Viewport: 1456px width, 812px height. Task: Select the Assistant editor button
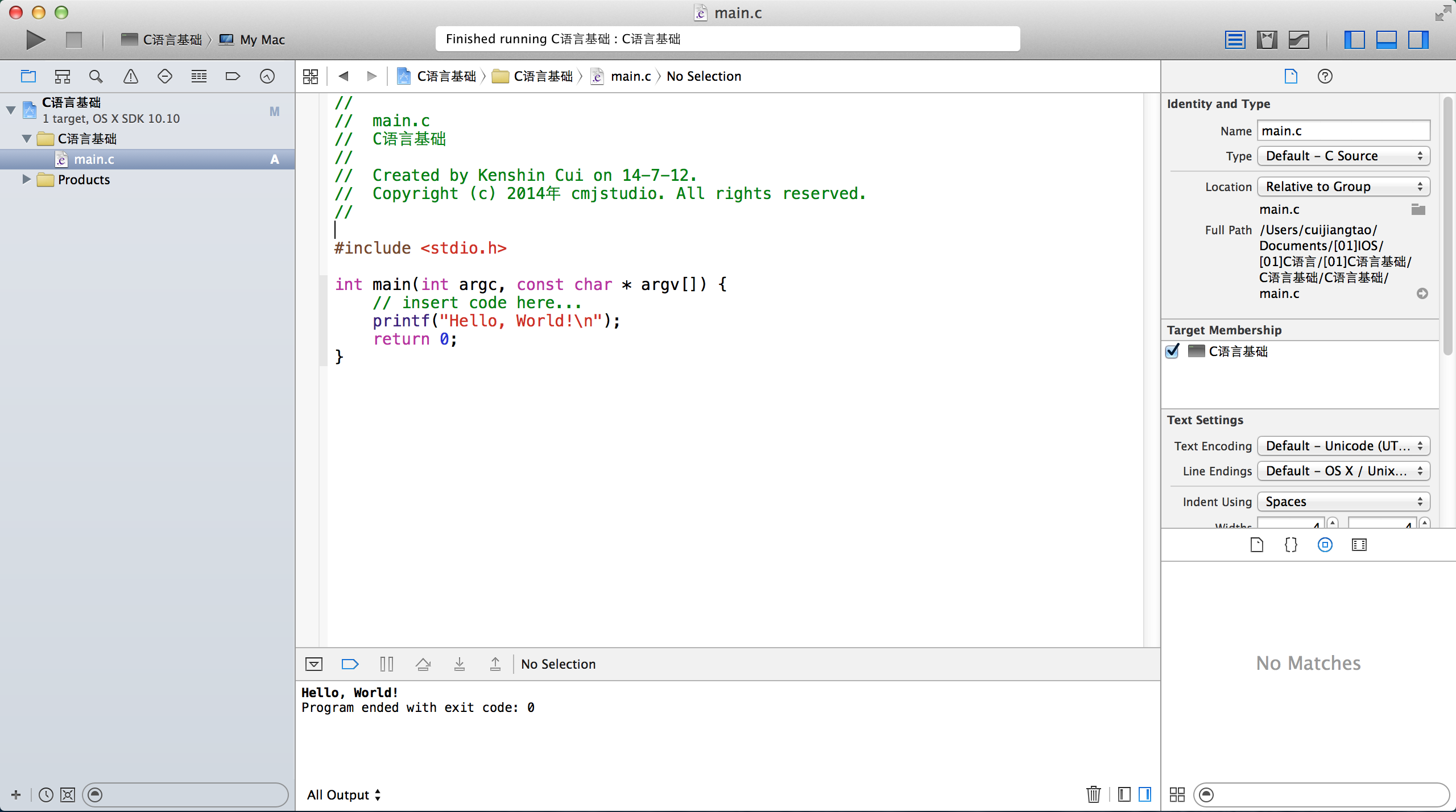tap(1267, 40)
